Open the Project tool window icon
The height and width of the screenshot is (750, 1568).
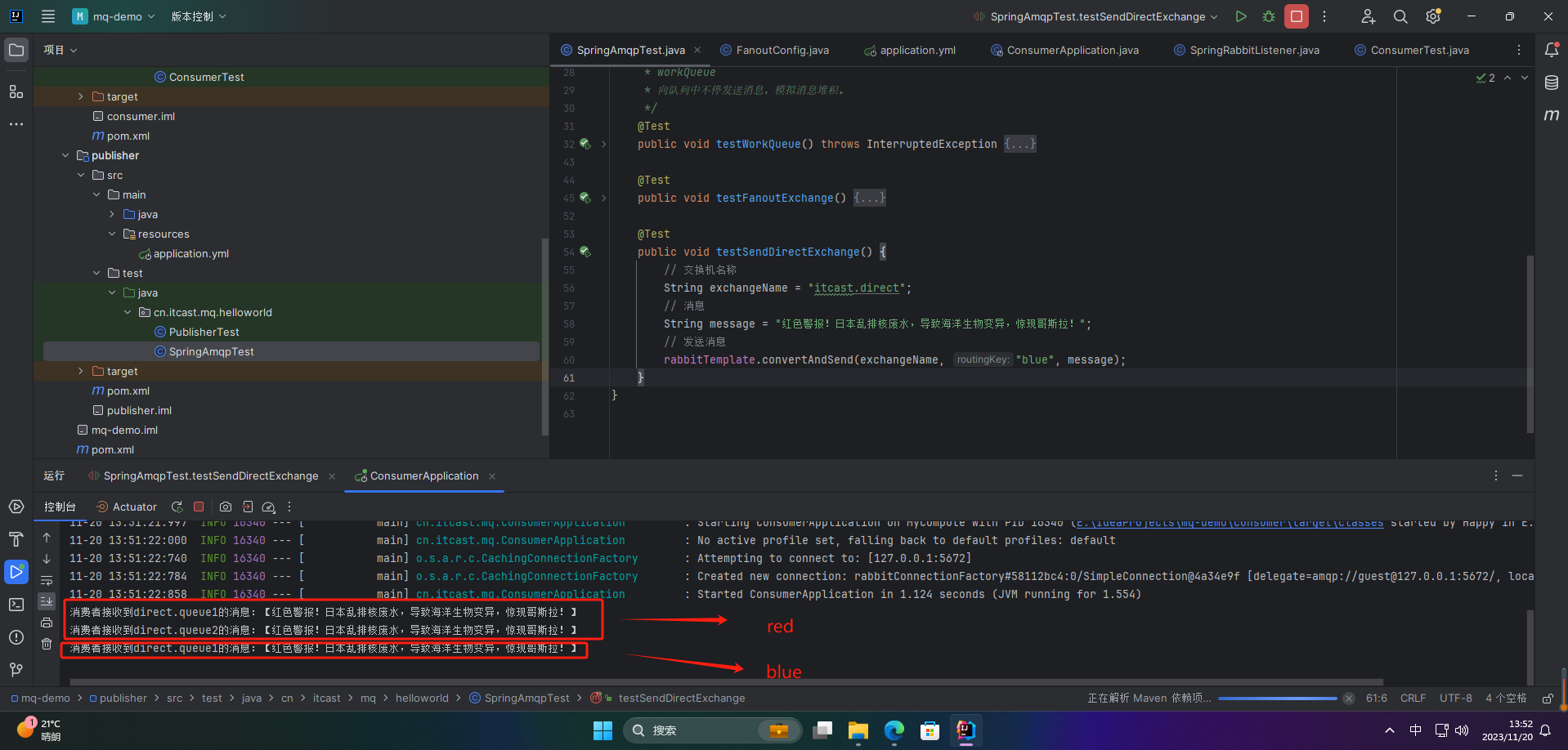pyautogui.click(x=16, y=50)
